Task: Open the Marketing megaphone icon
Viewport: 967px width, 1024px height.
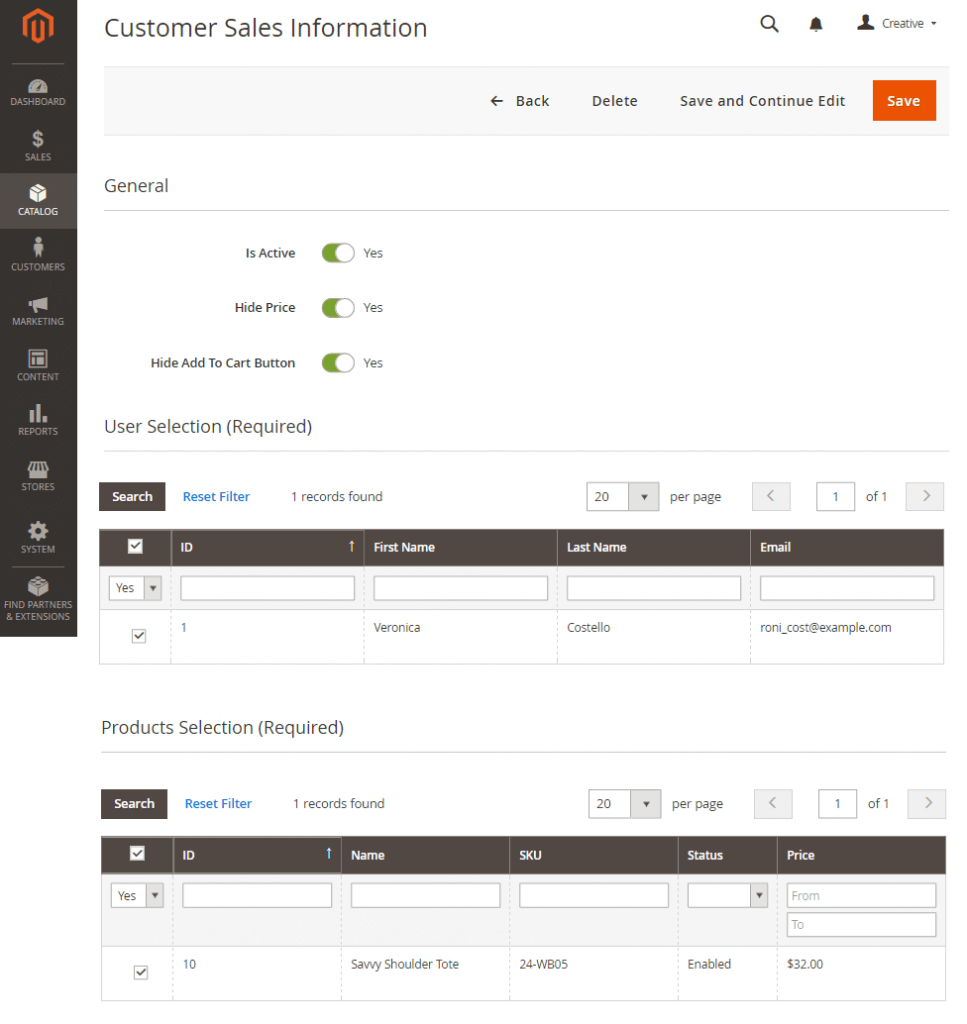Action: (38, 311)
